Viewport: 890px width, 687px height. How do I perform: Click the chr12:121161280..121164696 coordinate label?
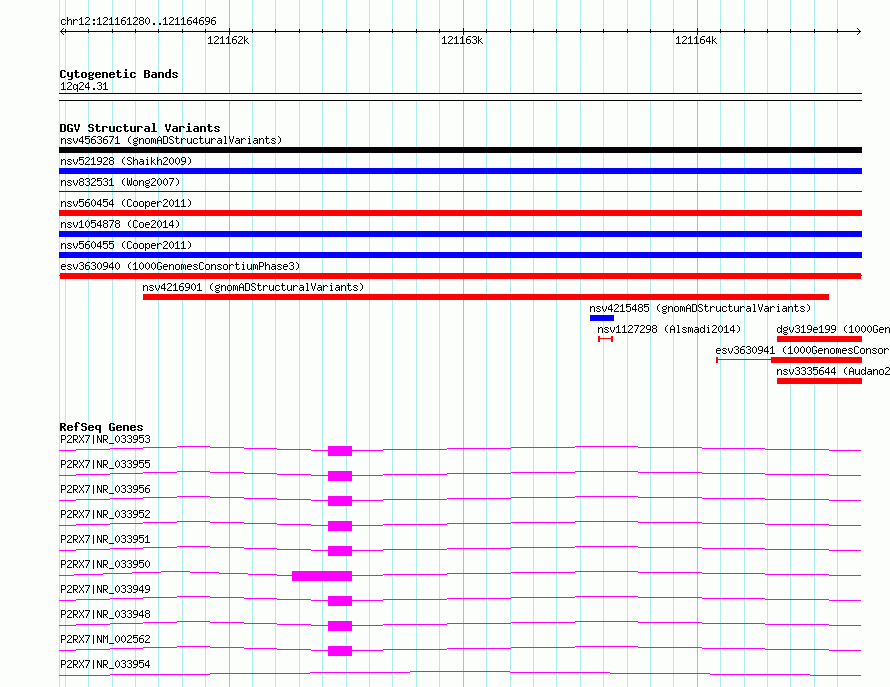138,21
